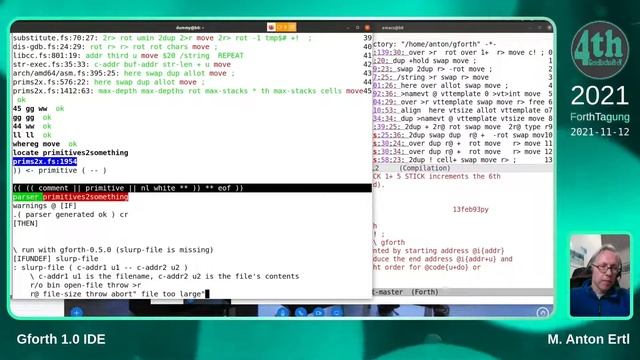Click the red 'primitives2something' word
The image size is (640, 360).
(x=86, y=197)
